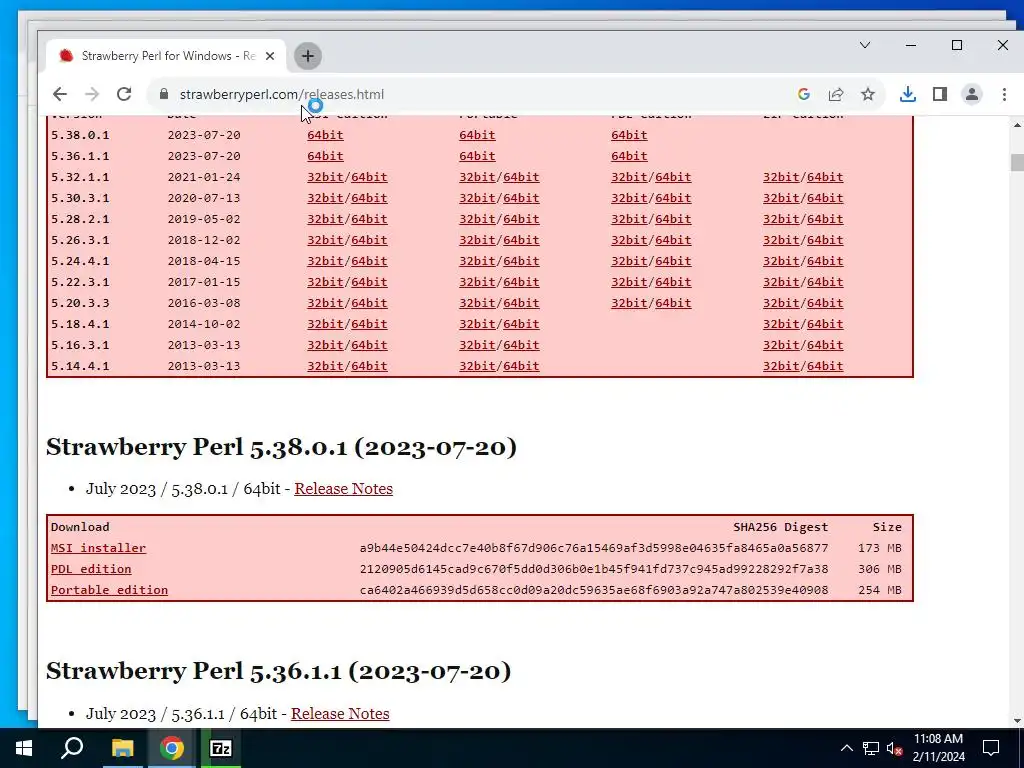Open Release Notes for 5.36.1.1
This screenshot has width=1024, height=768.
point(340,713)
